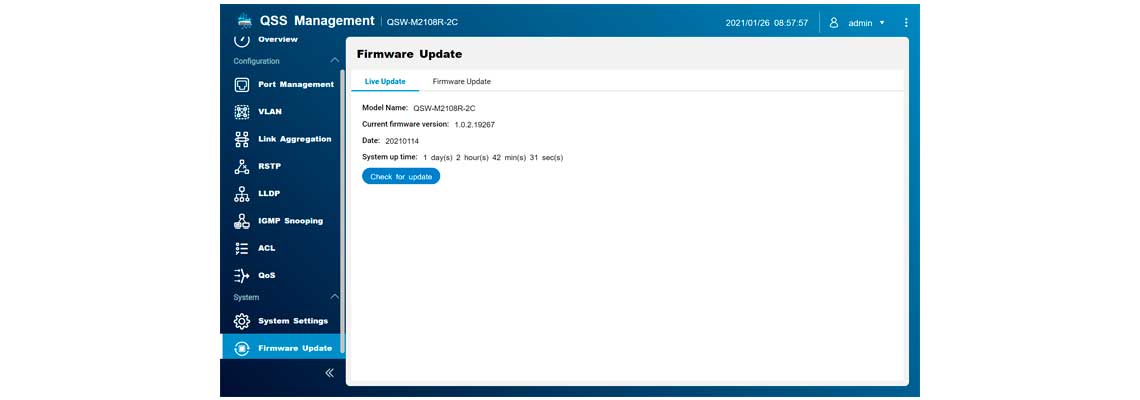Viewport: 1140px width, 400px height.
Task: Open the three-dot more options menu
Action: (906, 22)
